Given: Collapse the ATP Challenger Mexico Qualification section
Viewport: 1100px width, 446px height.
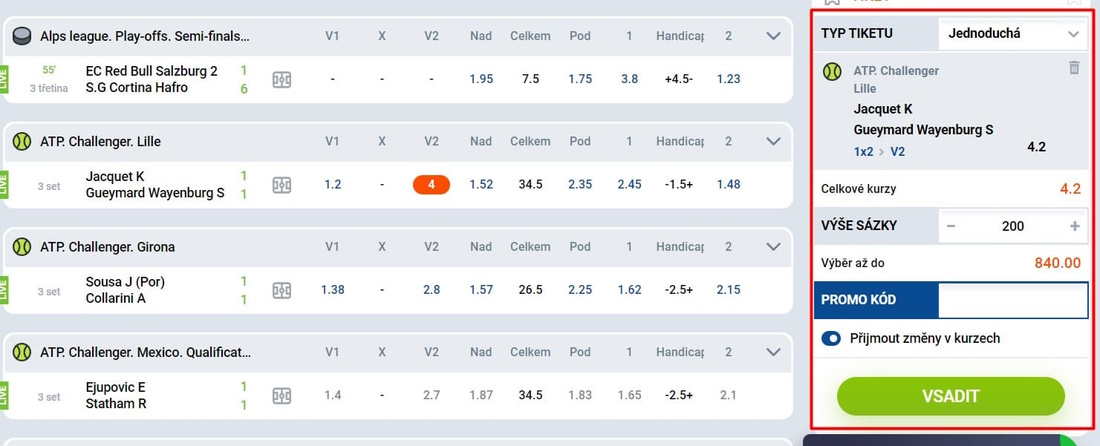Looking at the screenshot, I should (774, 352).
